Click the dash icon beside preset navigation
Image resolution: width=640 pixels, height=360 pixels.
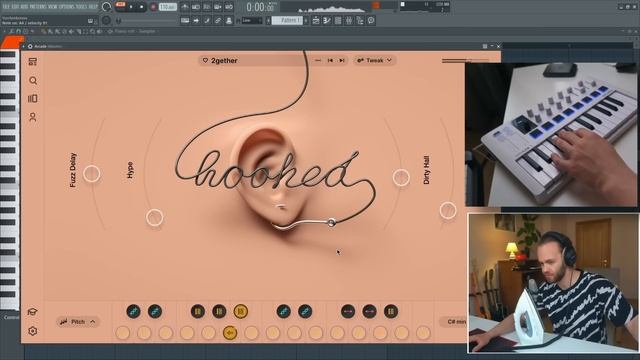(x=318, y=60)
